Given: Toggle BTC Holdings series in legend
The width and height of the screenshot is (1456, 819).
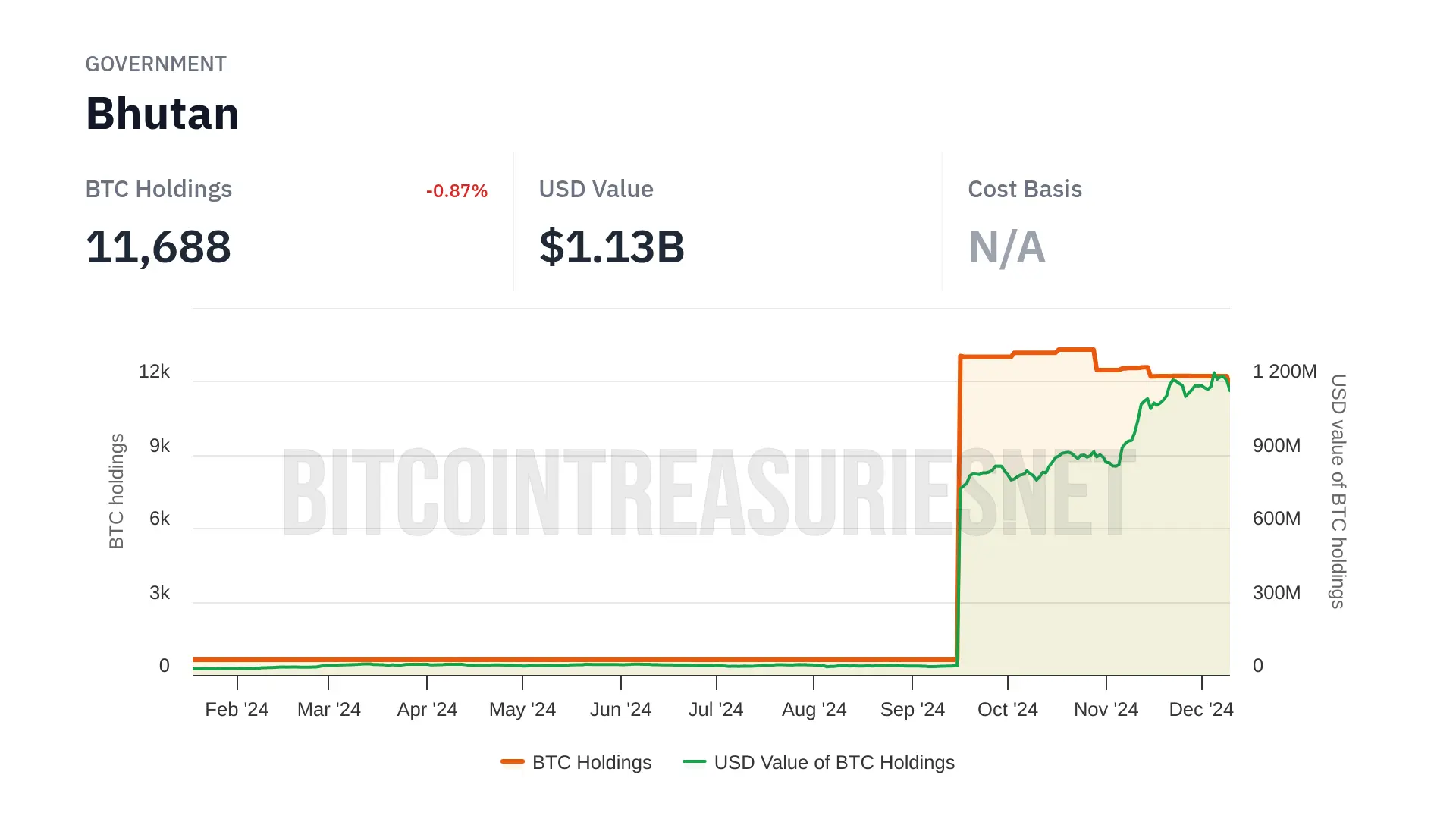Looking at the screenshot, I should (x=591, y=762).
